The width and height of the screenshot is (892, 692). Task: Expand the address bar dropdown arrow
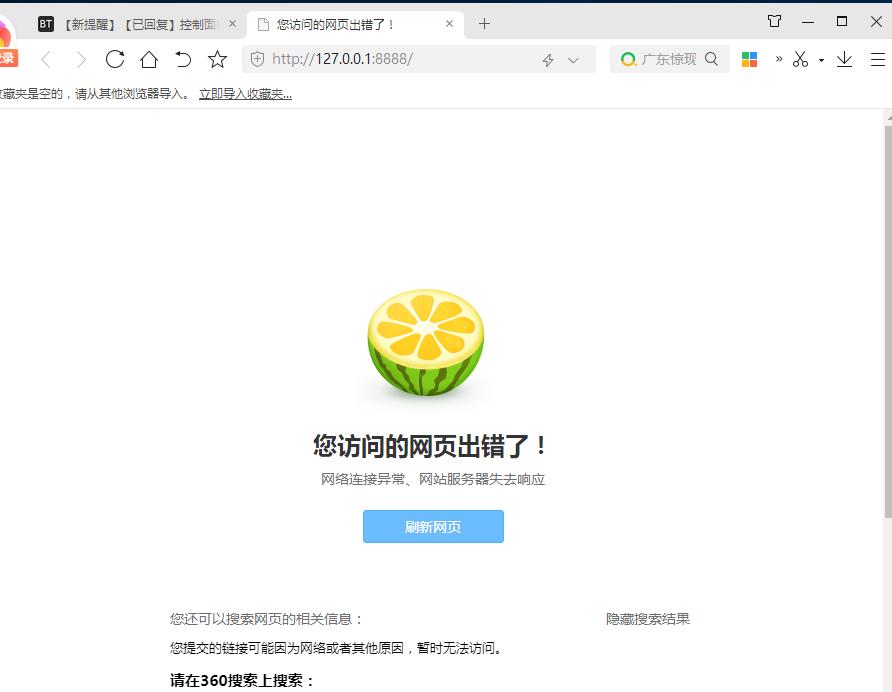573,60
